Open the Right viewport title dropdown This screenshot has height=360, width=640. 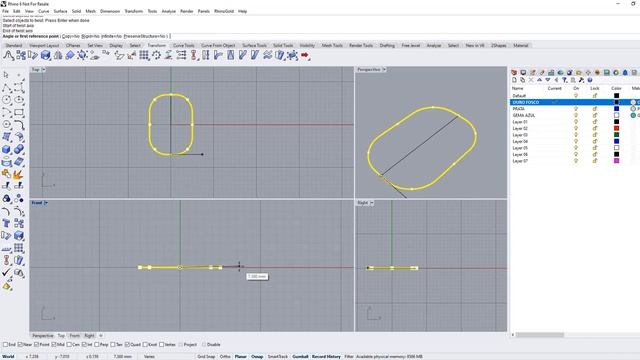[x=371, y=202]
